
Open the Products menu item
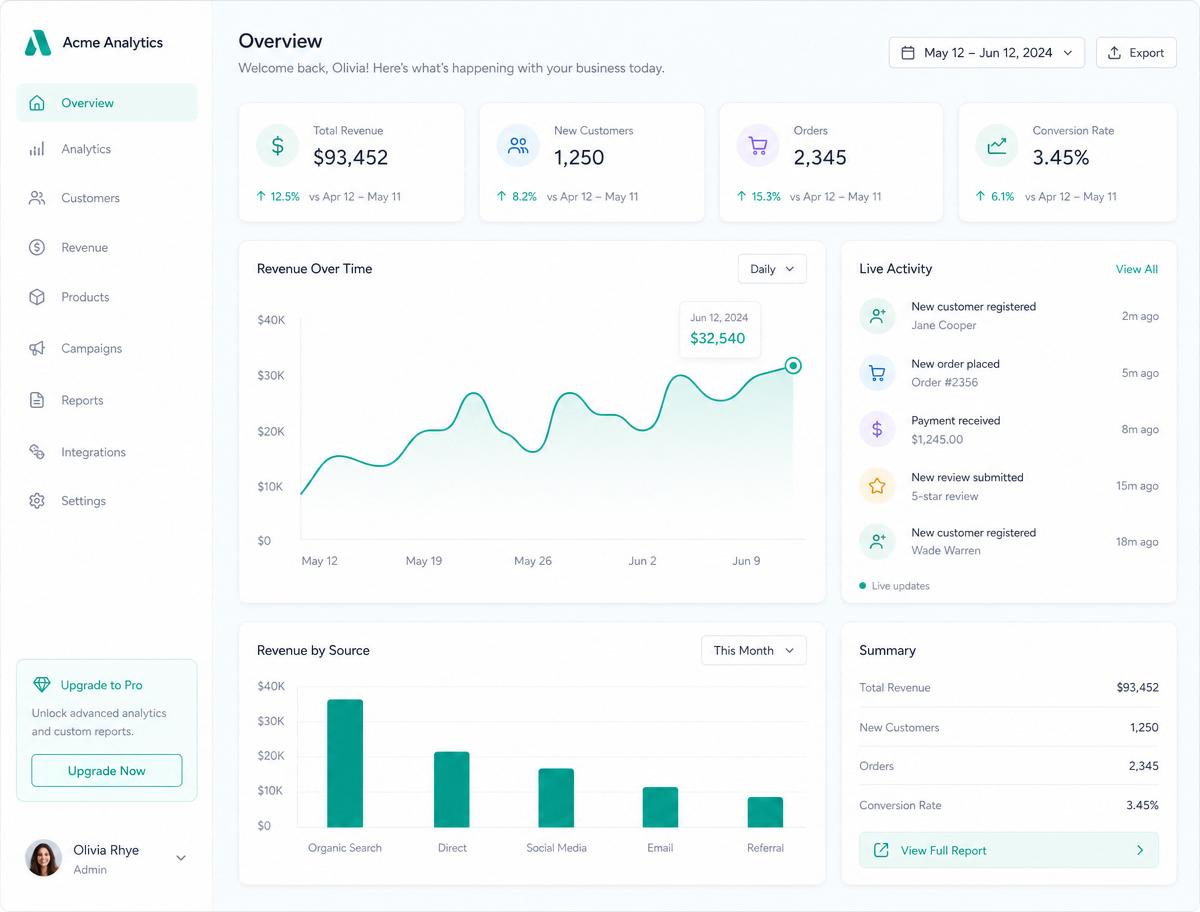[107, 297]
